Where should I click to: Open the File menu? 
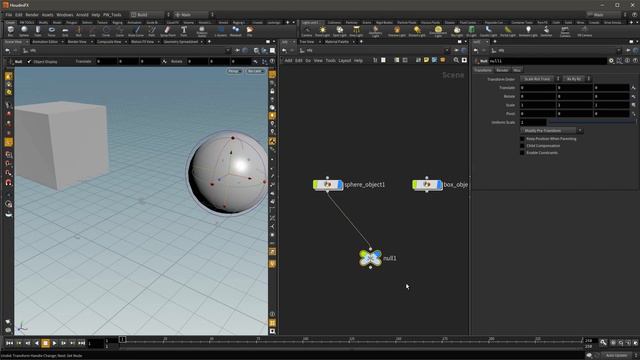click(x=9, y=14)
